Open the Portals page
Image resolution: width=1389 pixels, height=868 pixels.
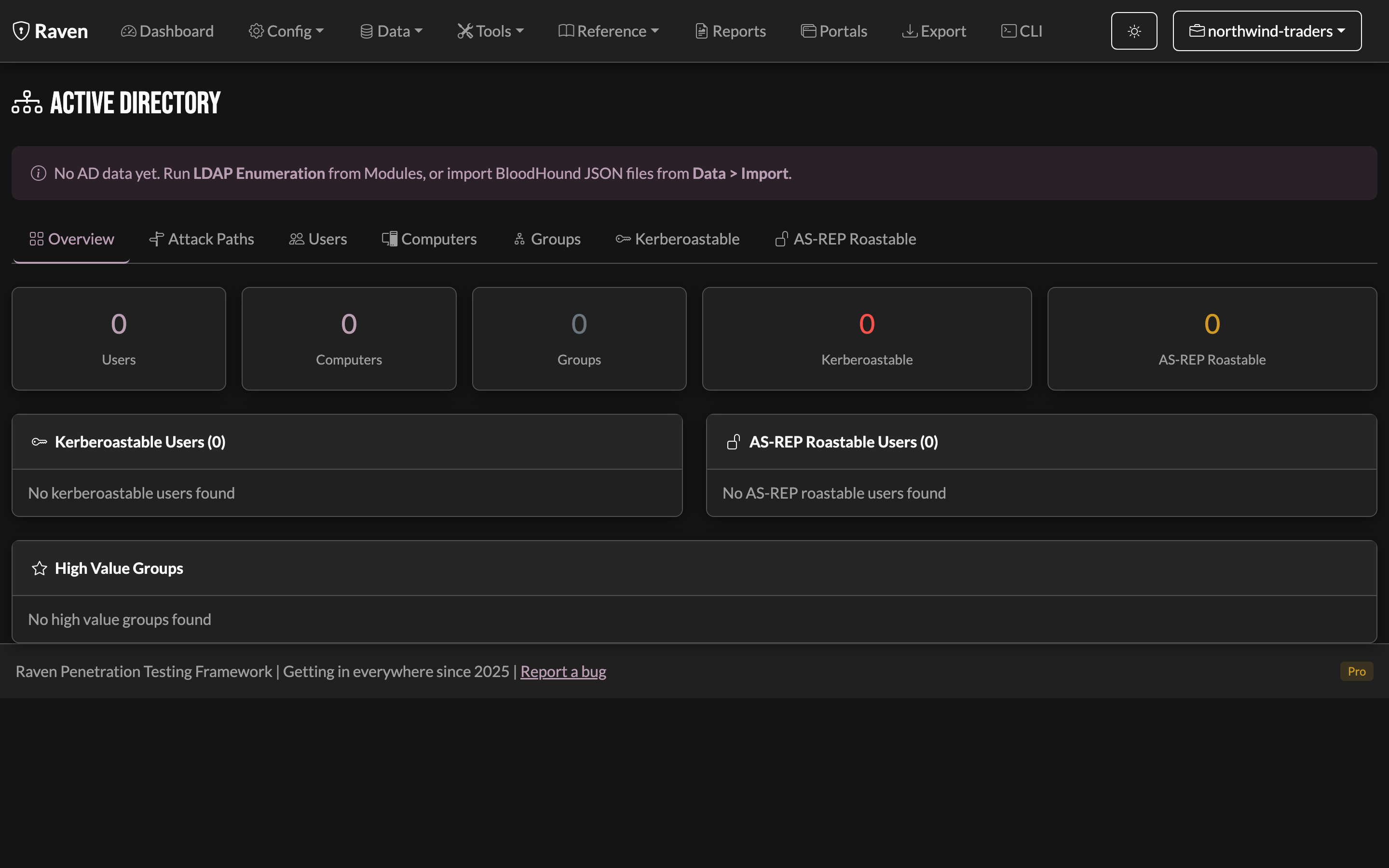tap(834, 31)
